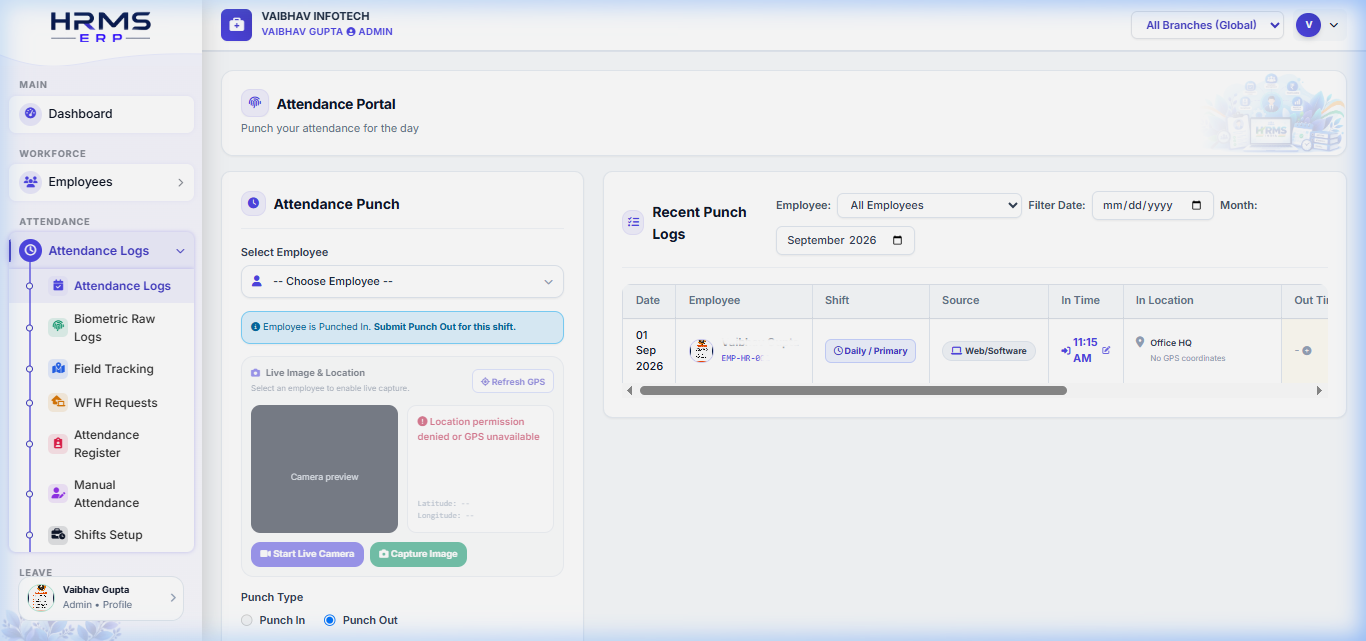
Task: Click the calendar icon in Filter Date field
Action: (x=1197, y=205)
